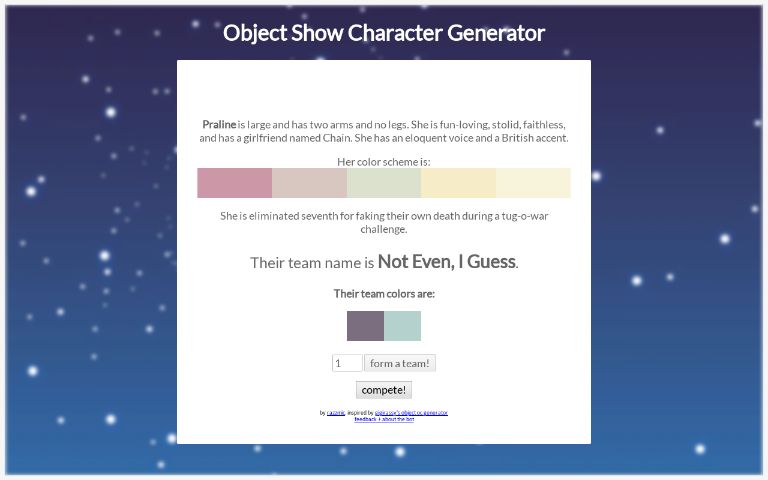Select the pale cream color swatch
The image size is (768, 480).
click(x=533, y=183)
